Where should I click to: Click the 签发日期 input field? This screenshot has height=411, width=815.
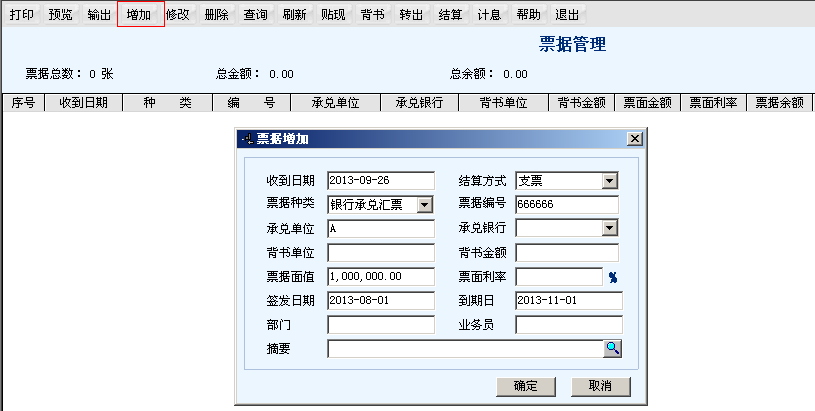point(381,301)
